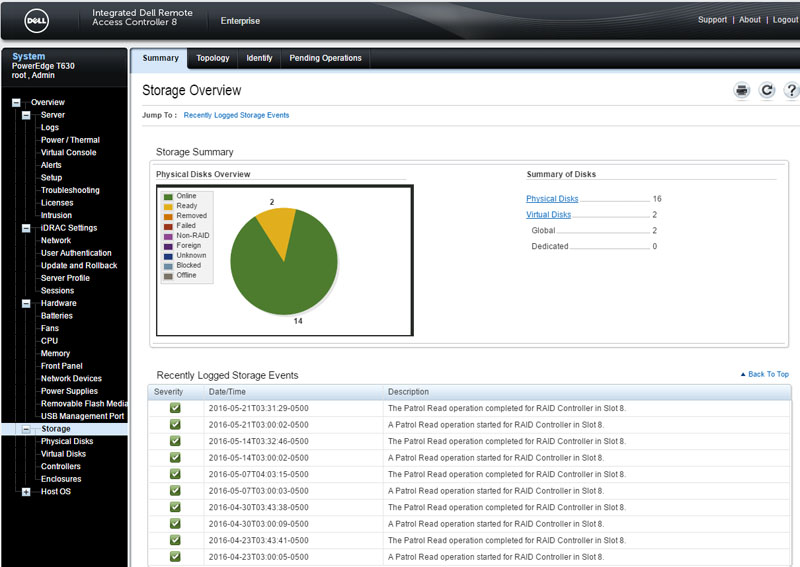This screenshot has height=567, width=800.
Task: Click the refresh page icon
Action: click(767, 91)
